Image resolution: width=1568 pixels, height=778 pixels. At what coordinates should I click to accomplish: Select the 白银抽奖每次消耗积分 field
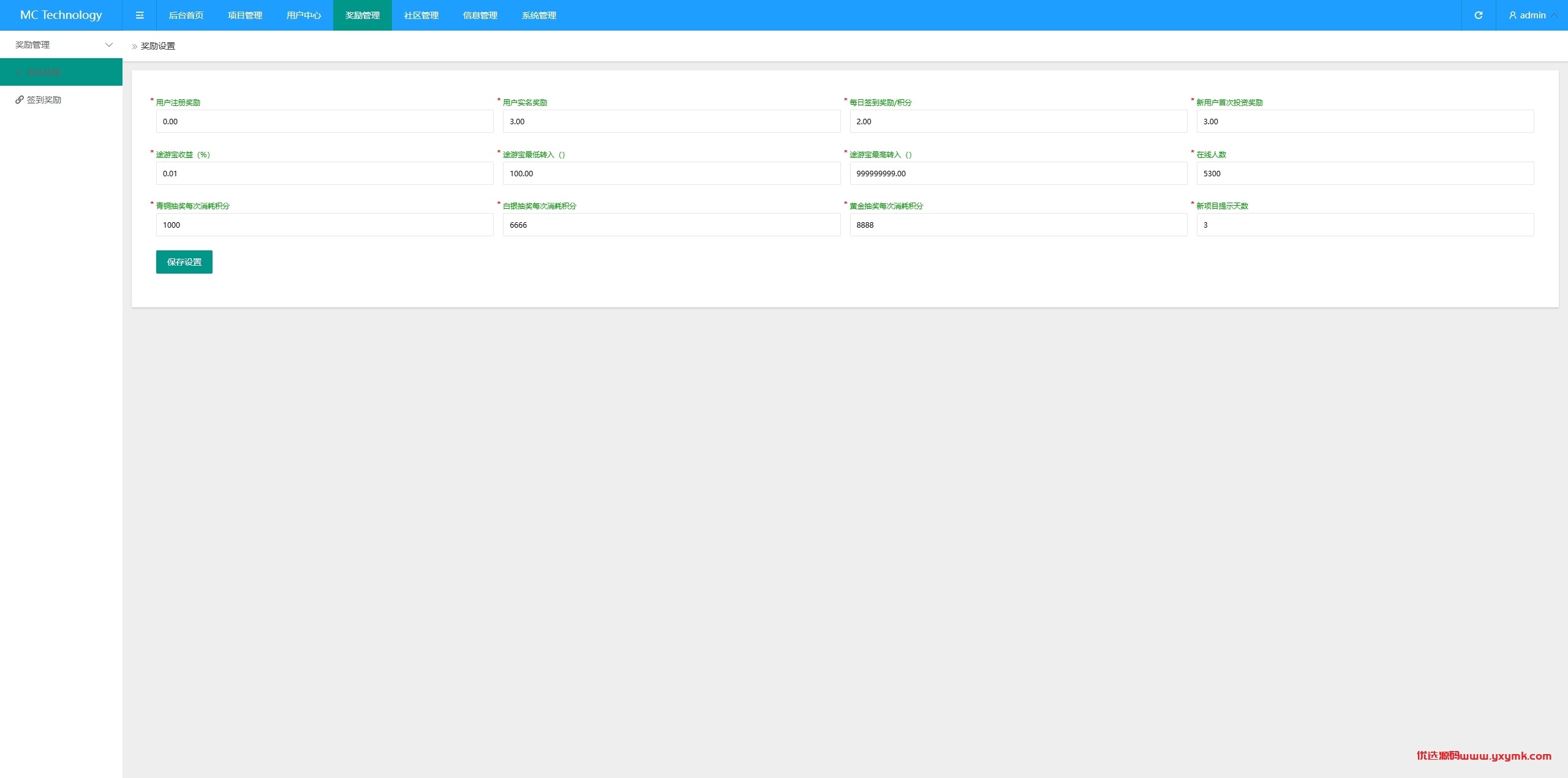pyautogui.click(x=671, y=225)
